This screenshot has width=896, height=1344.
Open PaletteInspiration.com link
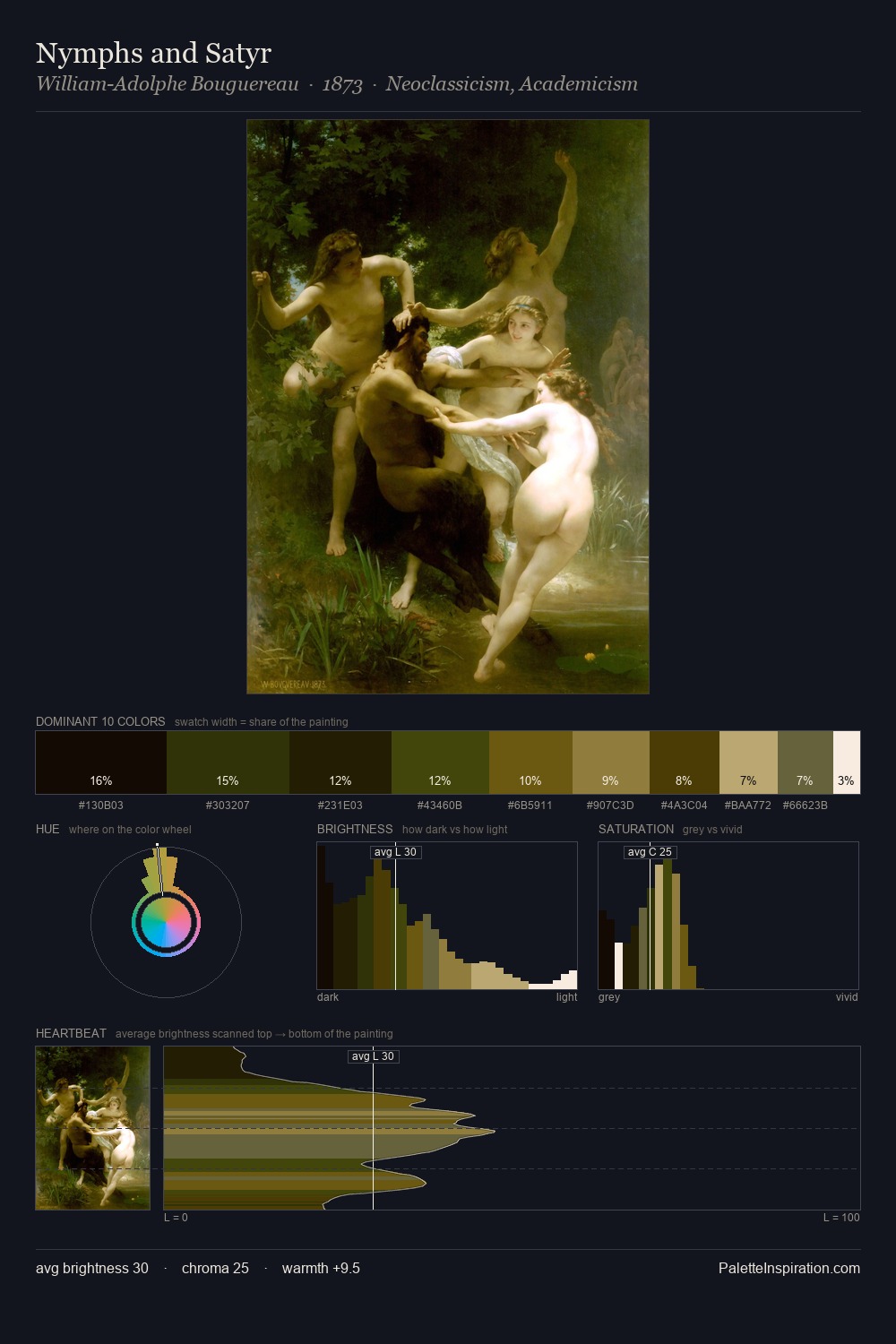pyautogui.click(x=789, y=1268)
